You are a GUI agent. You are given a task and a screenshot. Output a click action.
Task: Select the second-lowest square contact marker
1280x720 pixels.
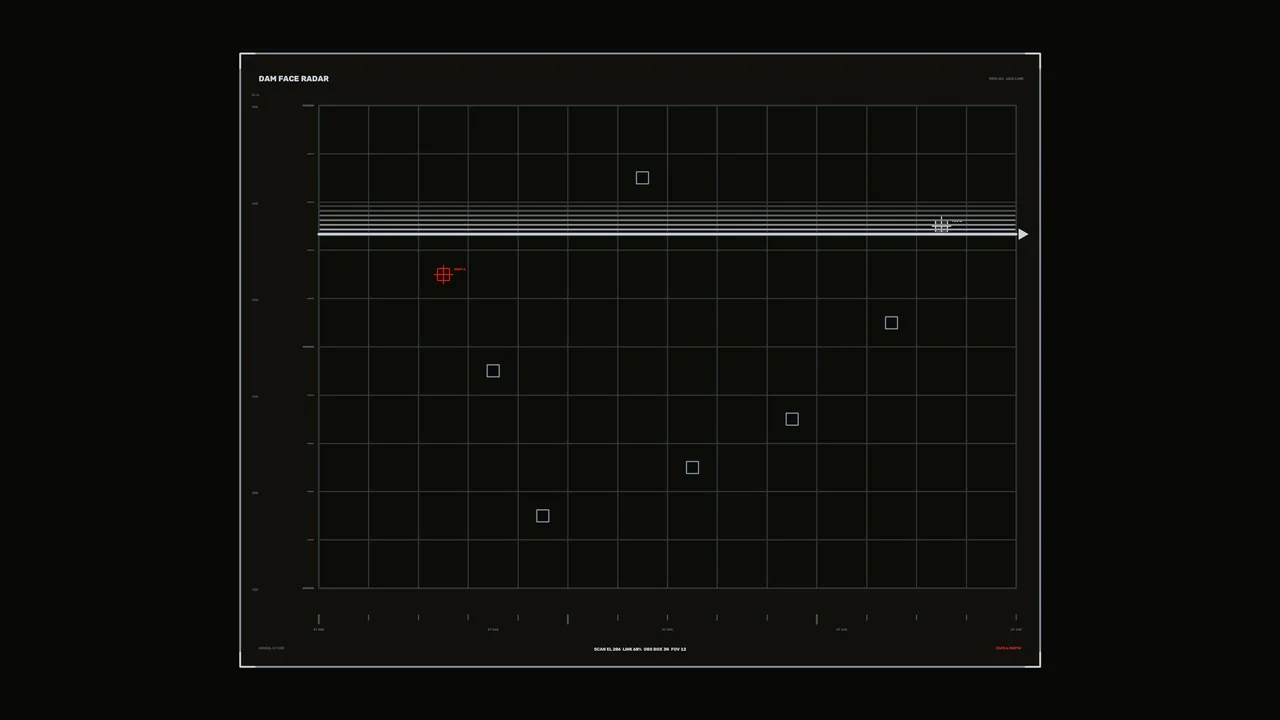pos(692,467)
